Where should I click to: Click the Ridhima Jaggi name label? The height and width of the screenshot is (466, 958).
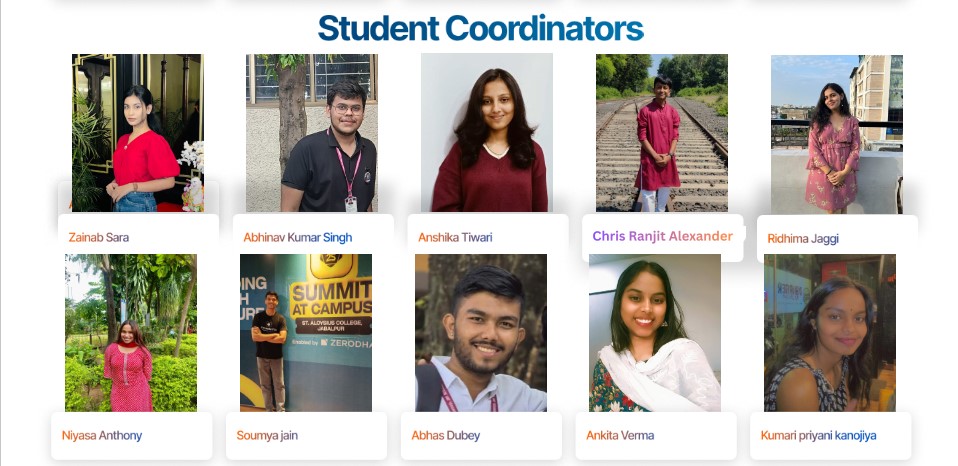pos(803,239)
